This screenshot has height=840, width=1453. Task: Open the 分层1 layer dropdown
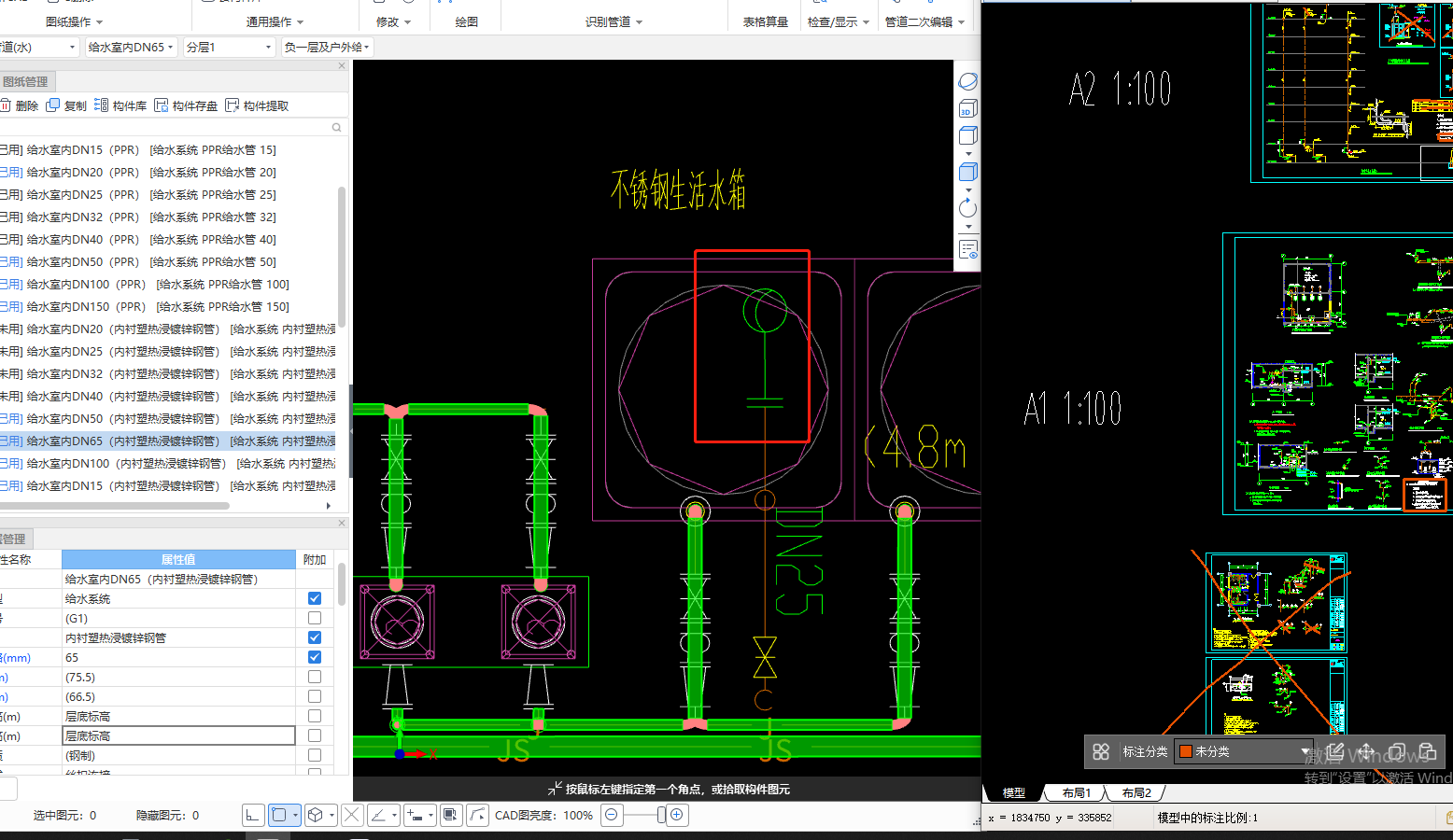coord(229,47)
